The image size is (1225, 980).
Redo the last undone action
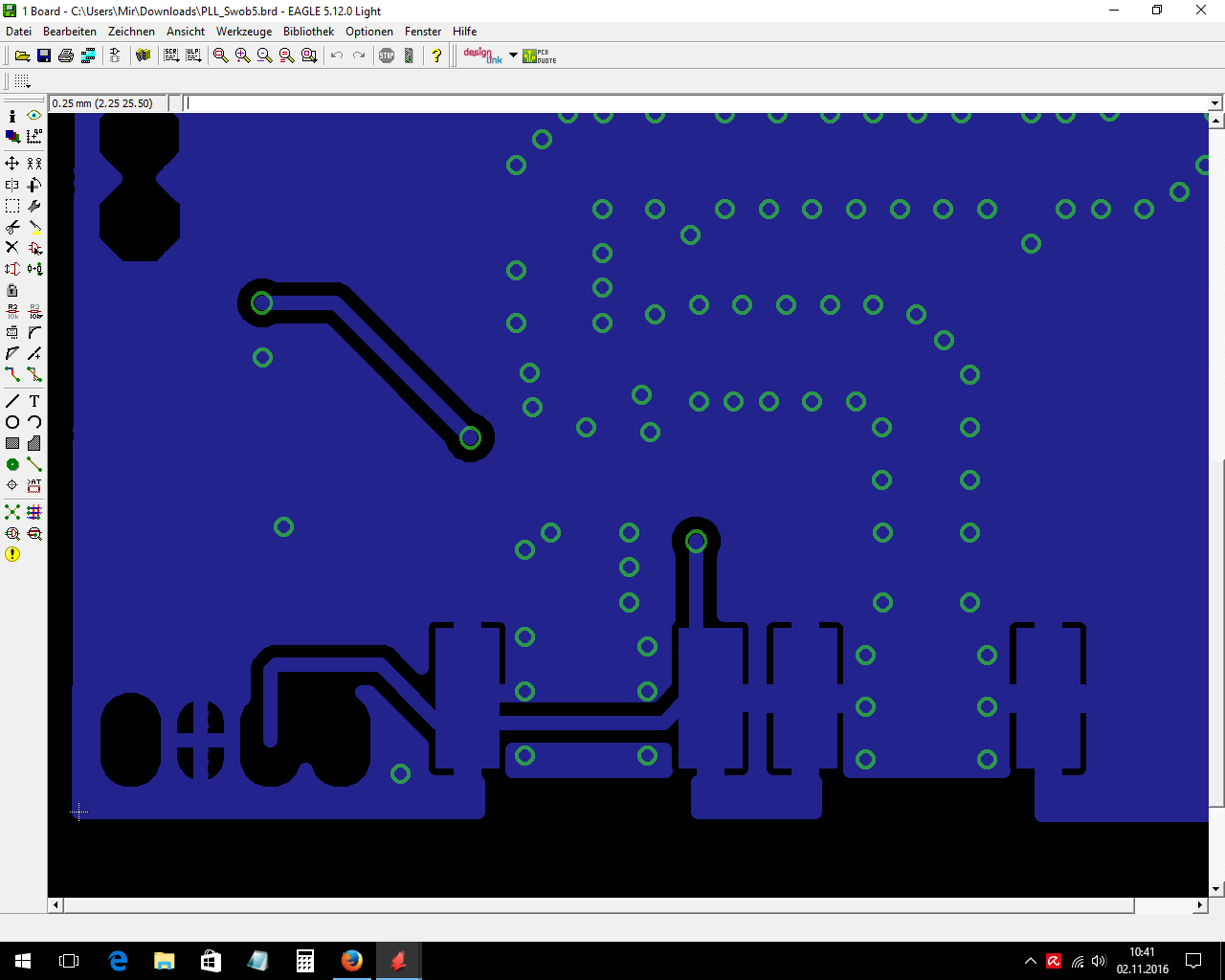tap(359, 56)
